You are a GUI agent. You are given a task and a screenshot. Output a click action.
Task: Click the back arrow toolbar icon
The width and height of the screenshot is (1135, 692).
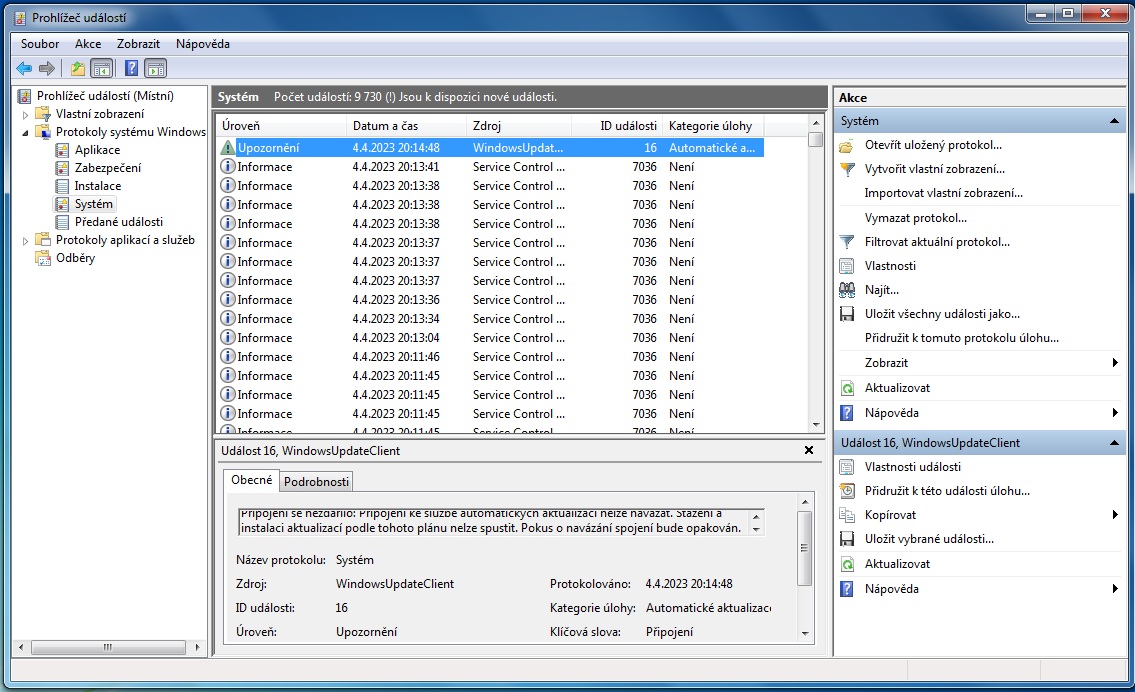tap(24, 68)
